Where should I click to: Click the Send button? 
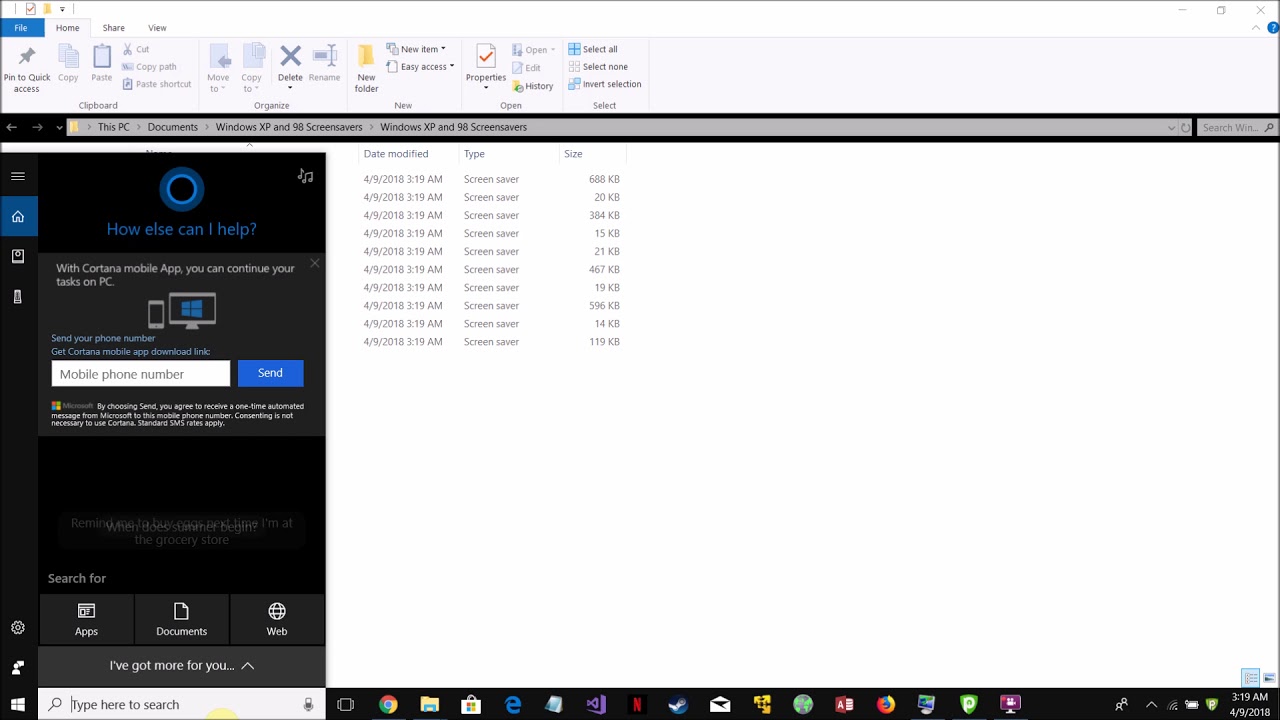click(x=270, y=373)
